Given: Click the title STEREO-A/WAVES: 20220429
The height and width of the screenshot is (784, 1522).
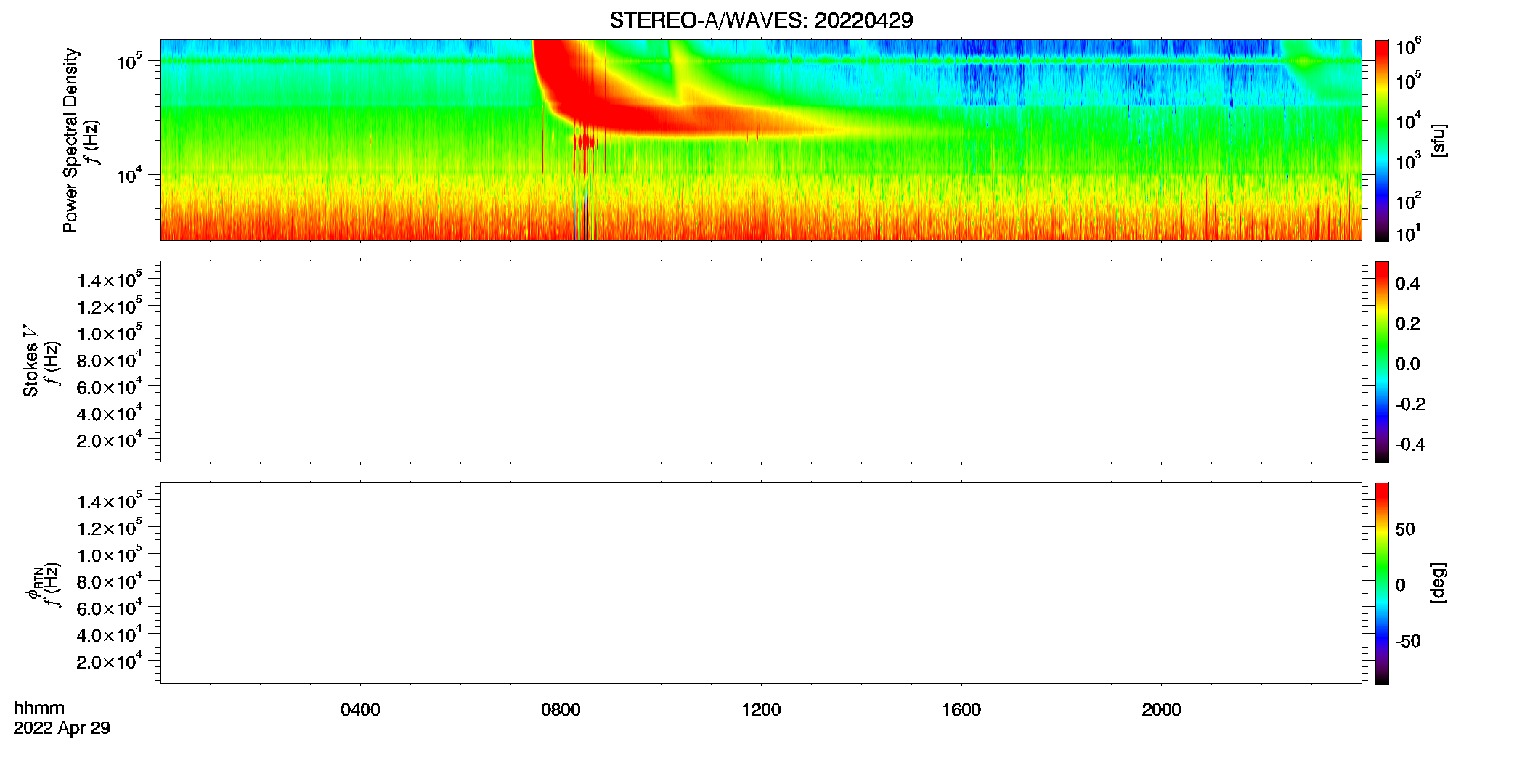Looking at the screenshot, I should tap(761, 20).
